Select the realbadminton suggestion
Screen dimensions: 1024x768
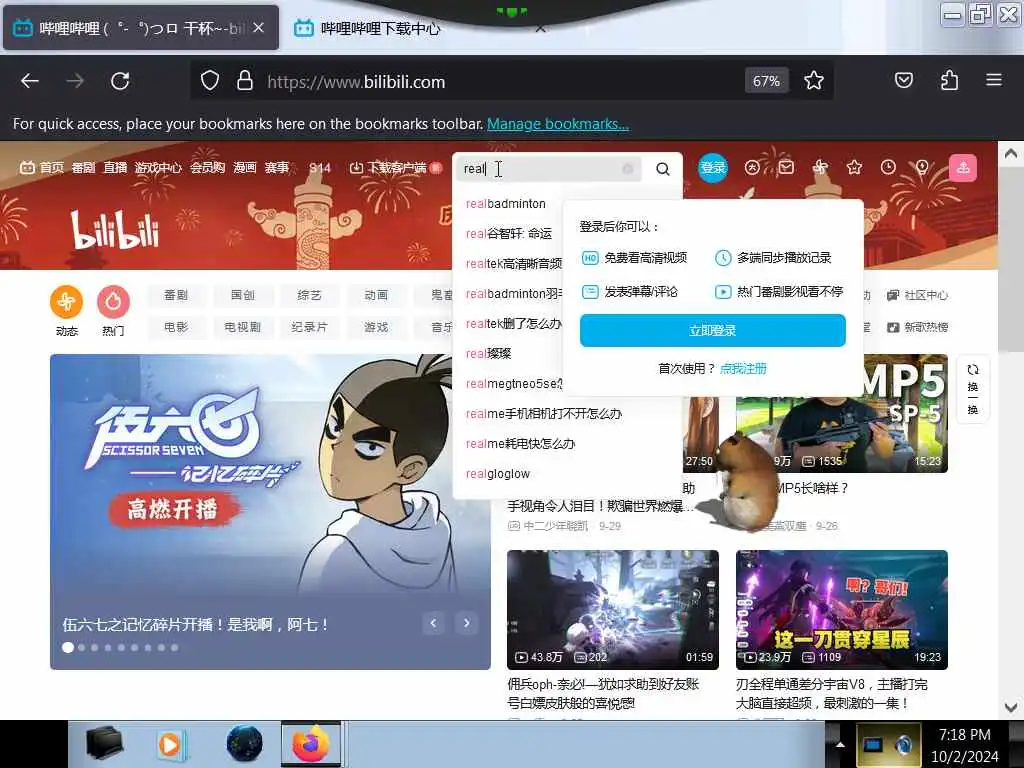tap(507, 204)
